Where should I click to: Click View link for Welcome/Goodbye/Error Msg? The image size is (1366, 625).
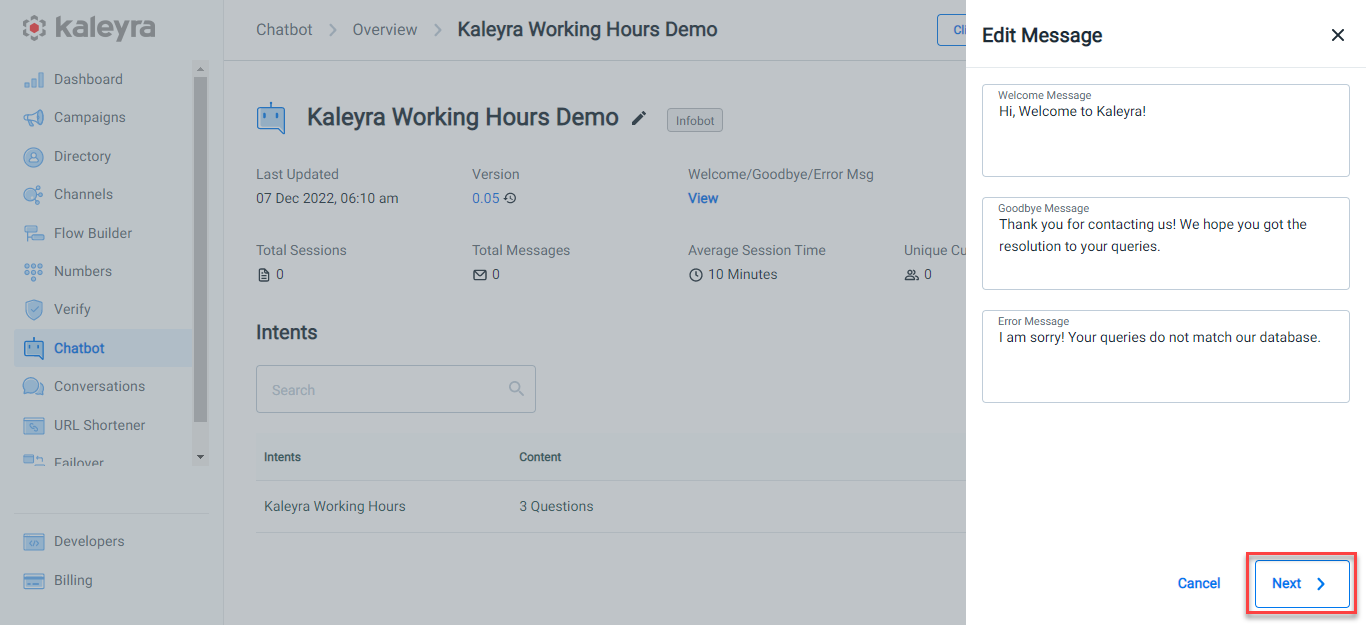(703, 198)
